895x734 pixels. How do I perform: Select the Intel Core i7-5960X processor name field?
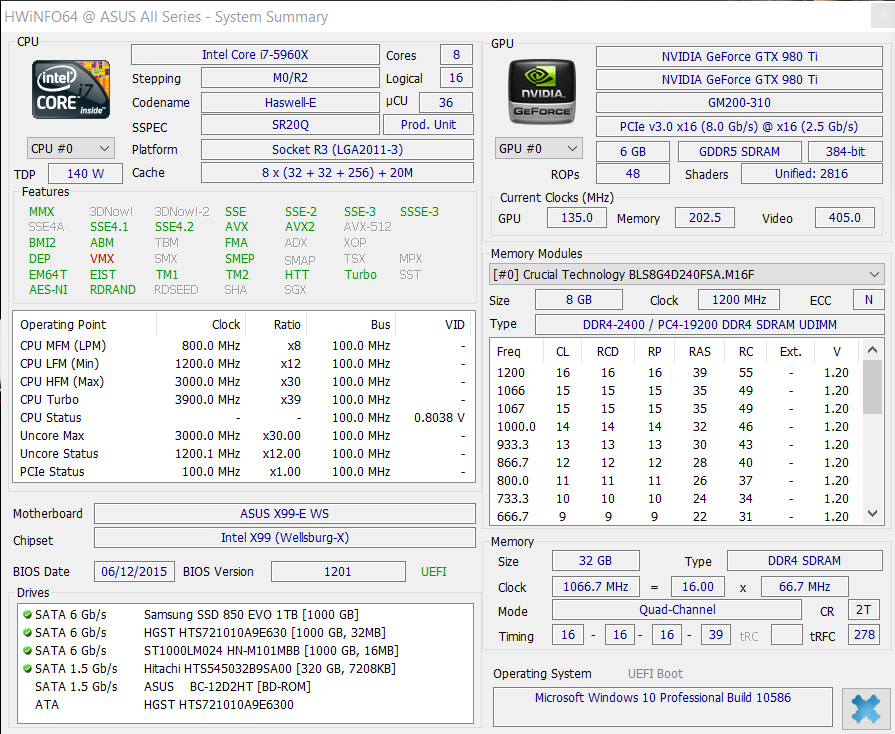point(255,55)
